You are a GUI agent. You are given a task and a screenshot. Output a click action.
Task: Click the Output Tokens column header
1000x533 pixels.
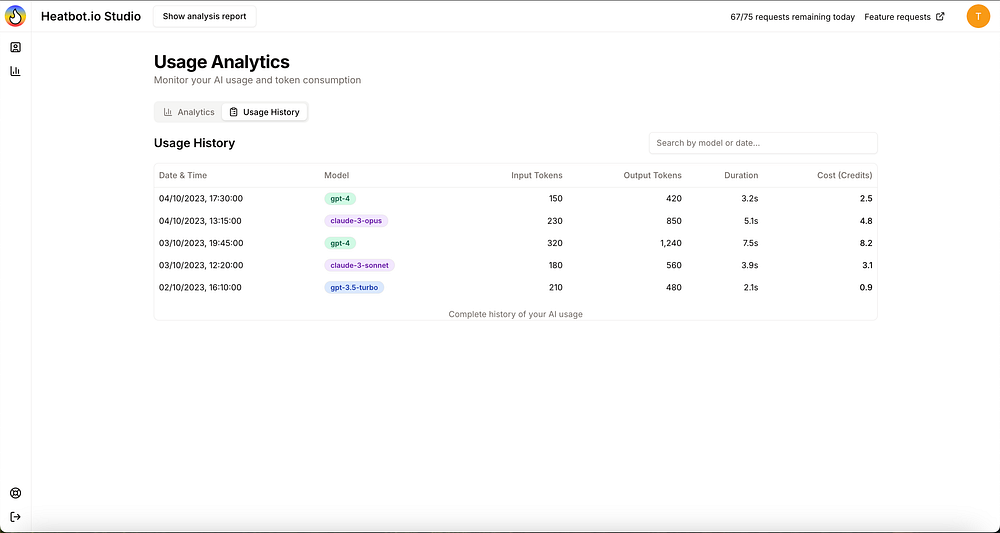[652, 175]
